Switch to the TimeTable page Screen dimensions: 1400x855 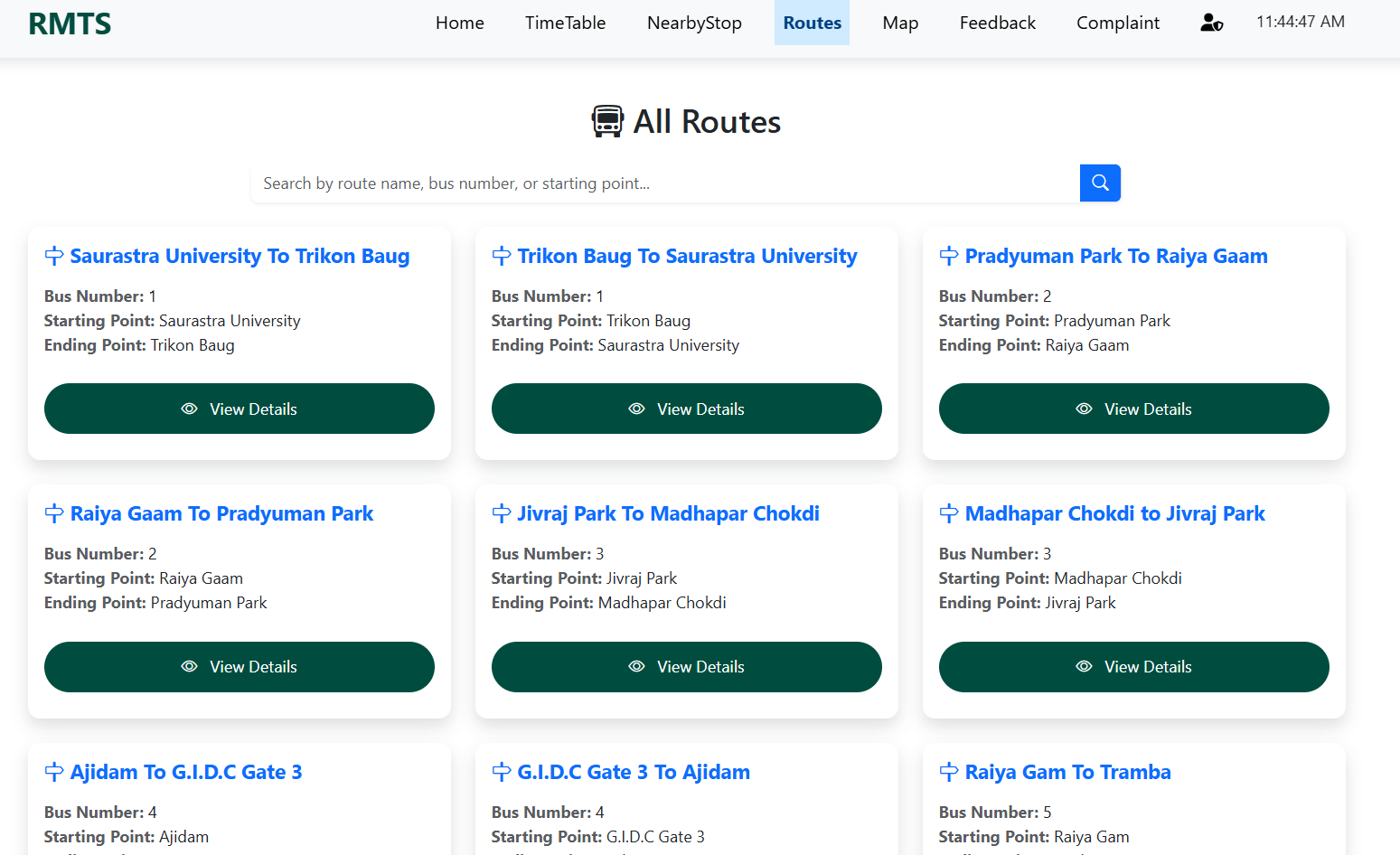pos(565,23)
